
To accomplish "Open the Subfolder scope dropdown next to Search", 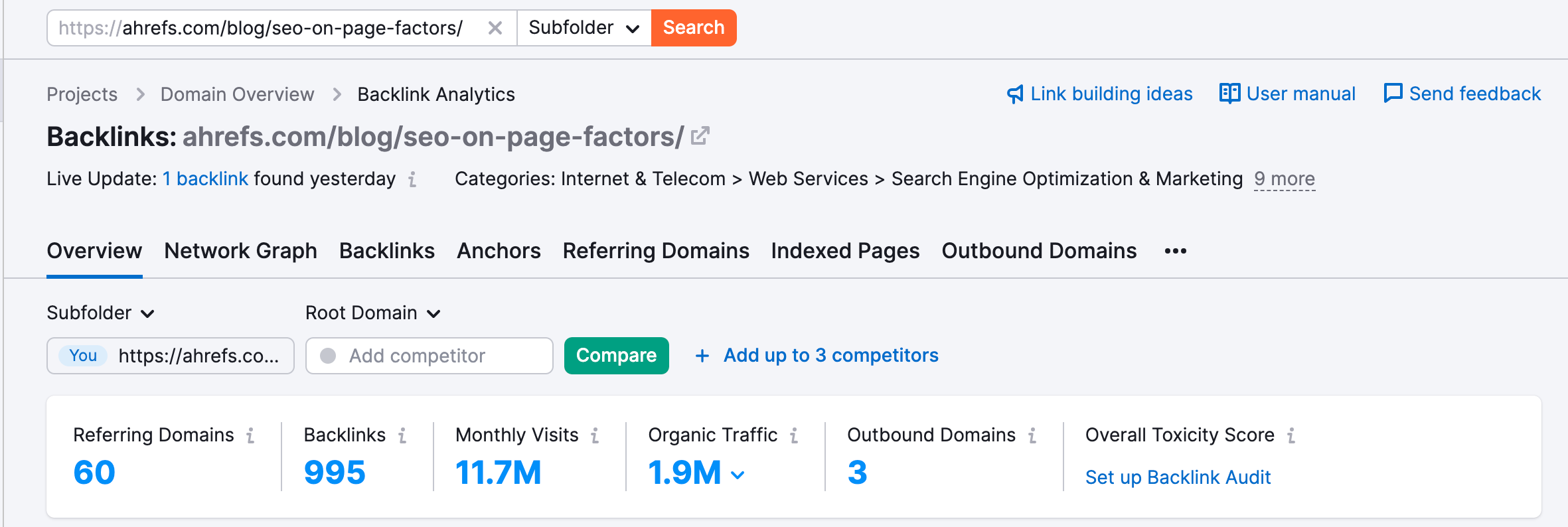I will tap(584, 28).
